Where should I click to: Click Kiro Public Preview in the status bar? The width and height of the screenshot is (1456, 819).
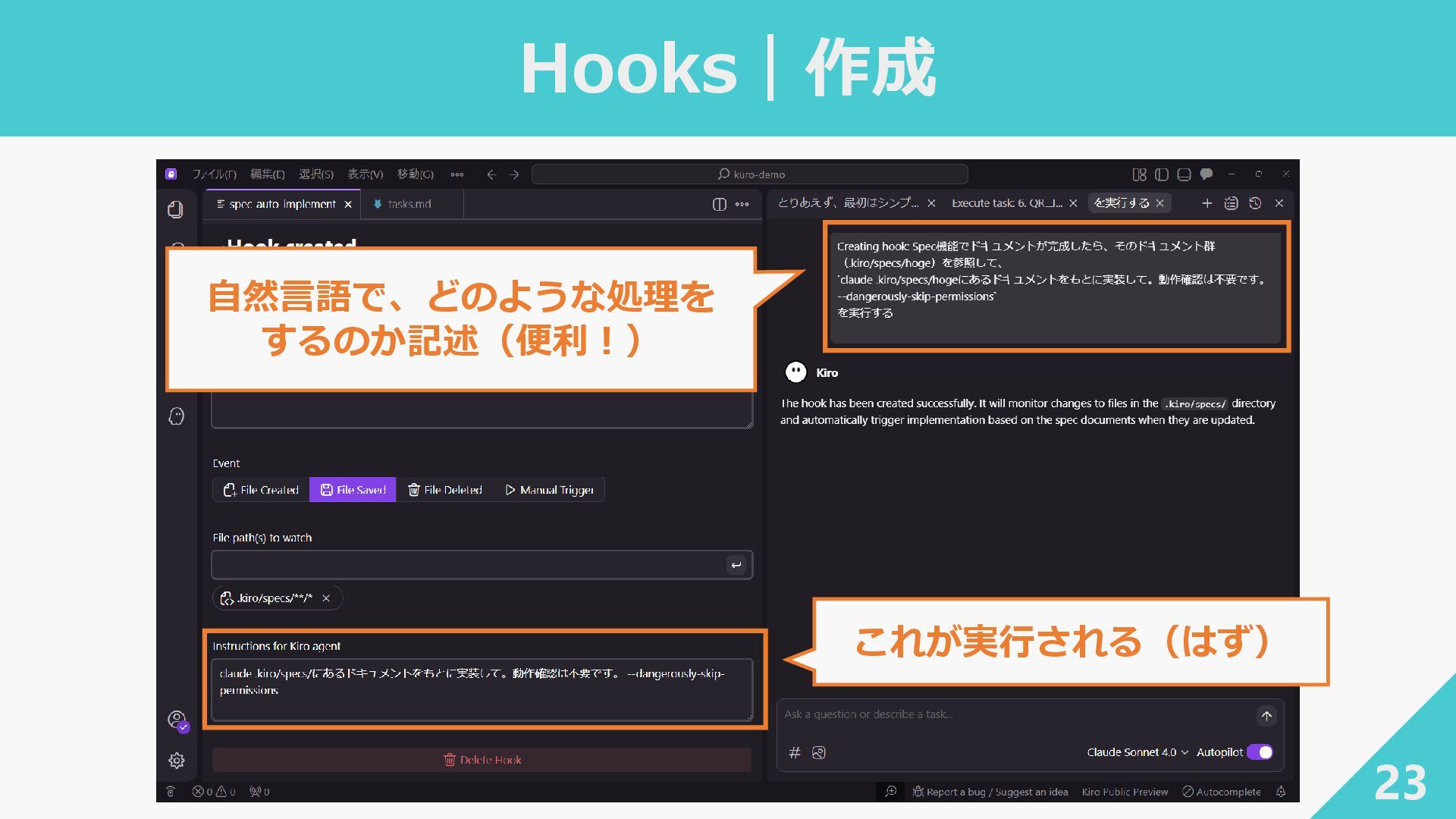point(1125,792)
